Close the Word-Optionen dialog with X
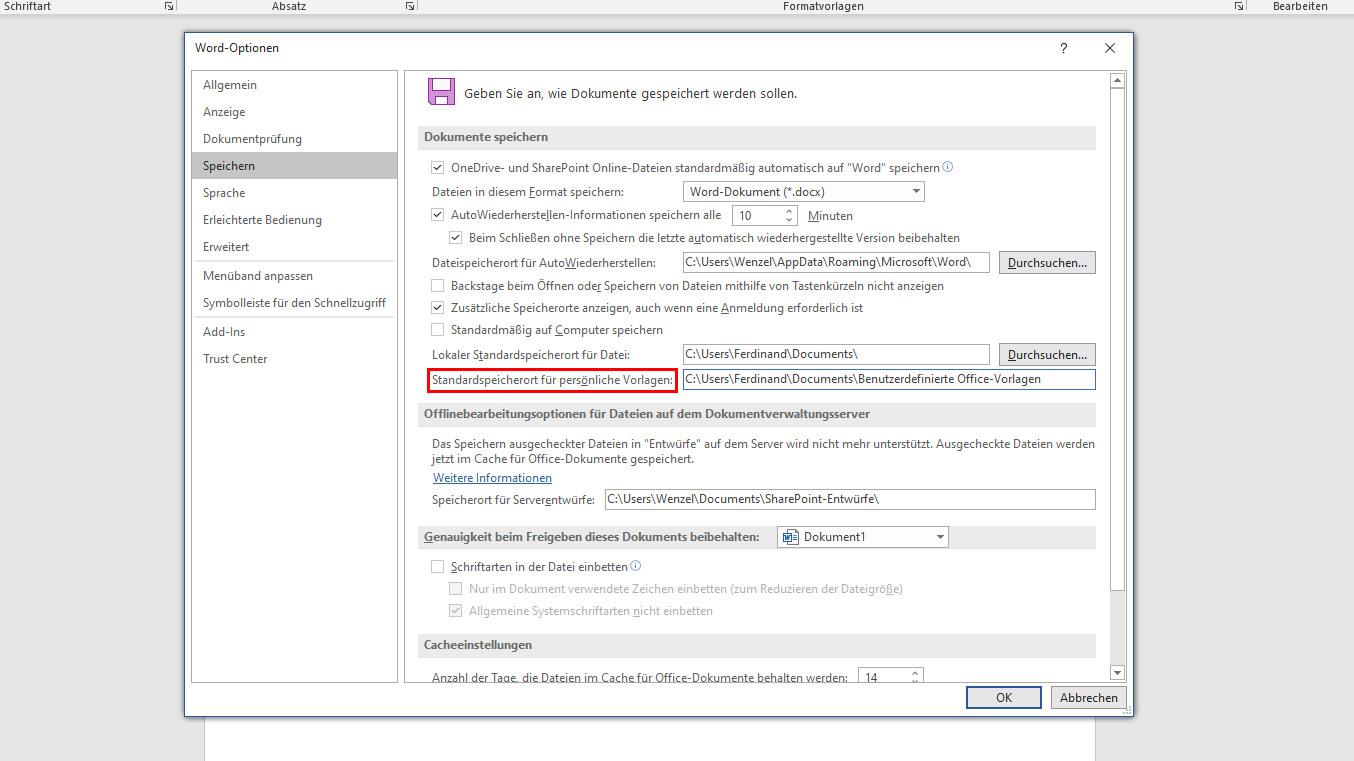The height and width of the screenshot is (761, 1354). (x=1110, y=48)
